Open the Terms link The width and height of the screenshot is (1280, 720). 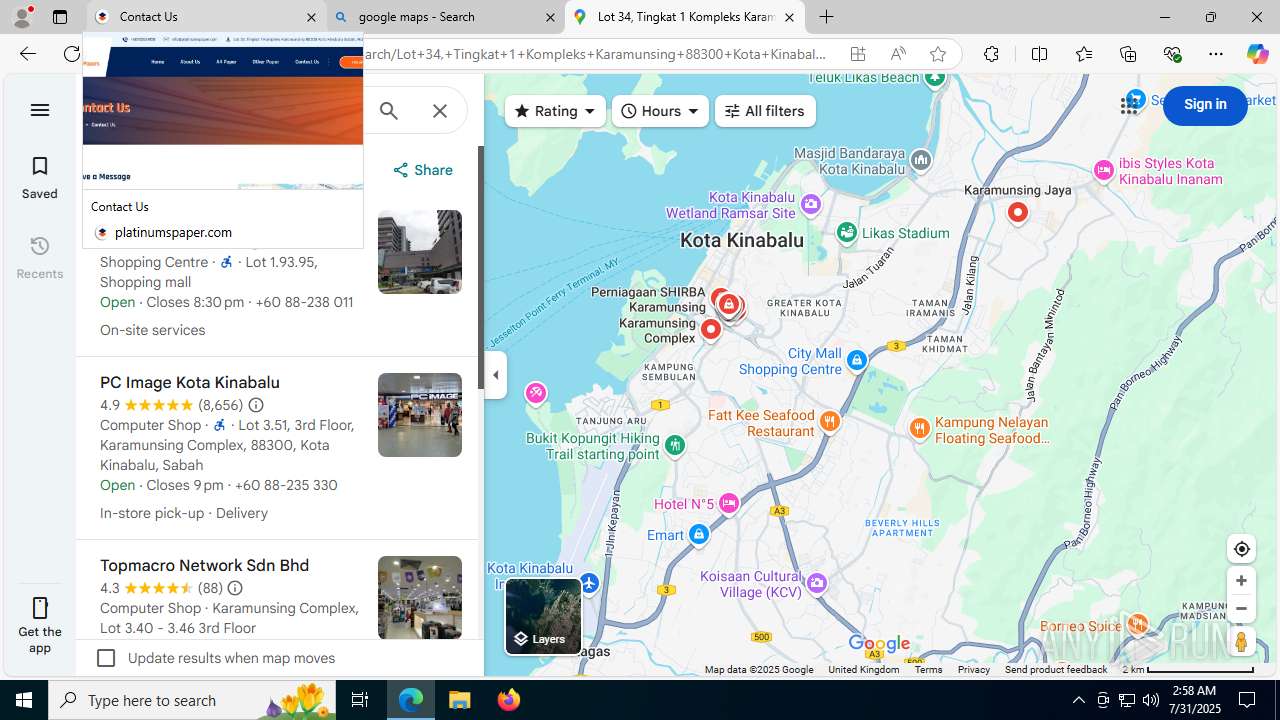(x=928, y=669)
